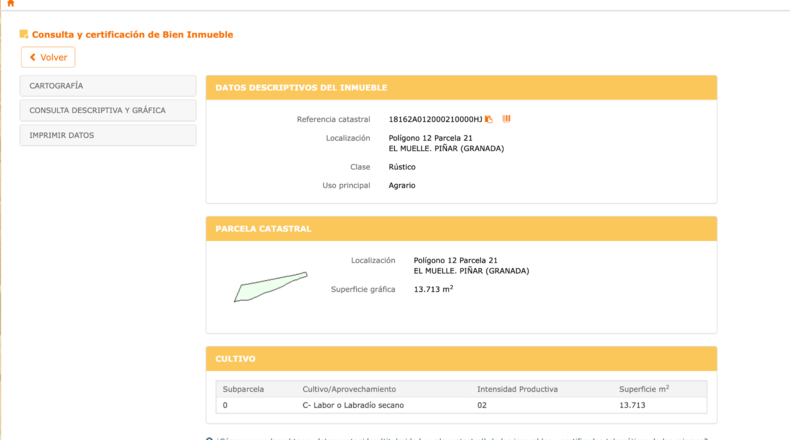Open barcode icon next to cadastral reference
Viewport: 790px width, 440px height.
click(506, 118)
